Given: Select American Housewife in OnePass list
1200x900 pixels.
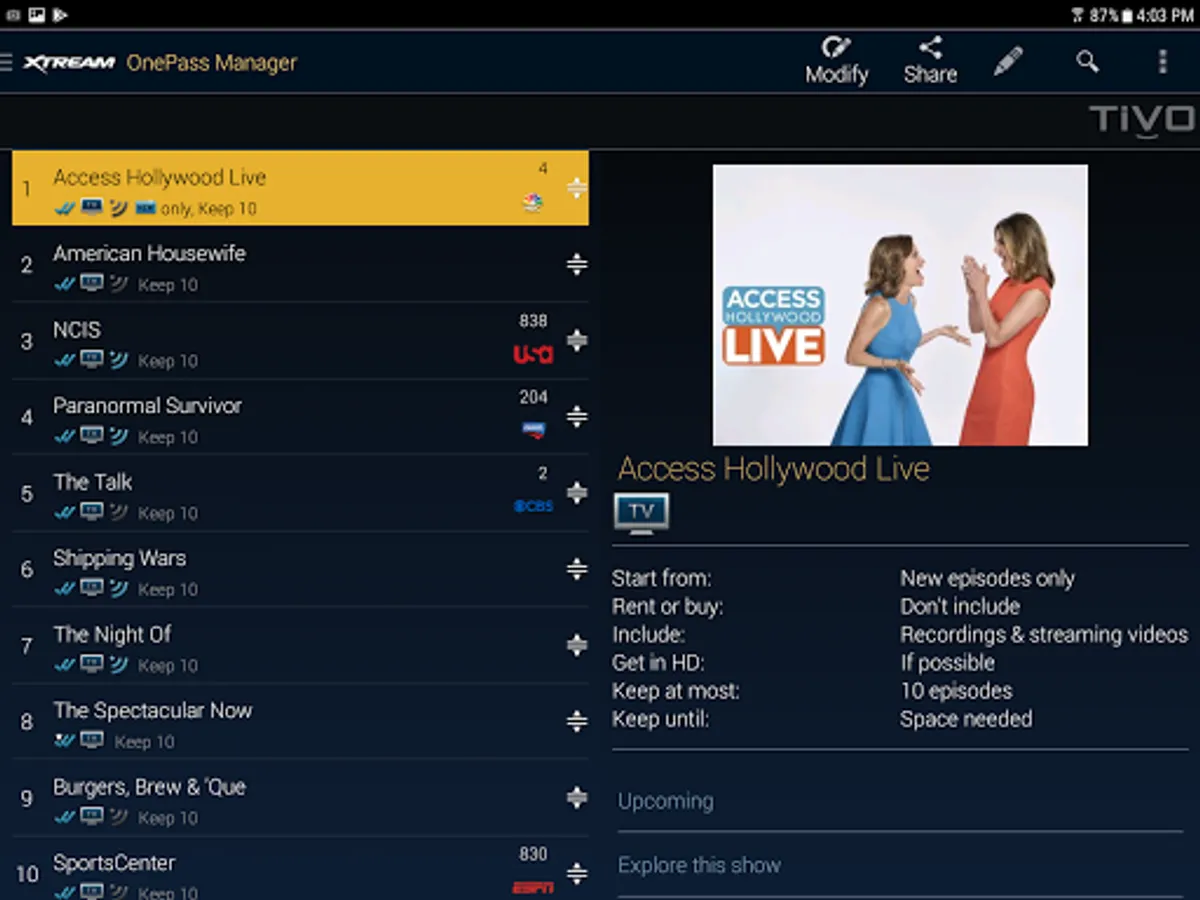Looking at the screenshot, I should 300,265.
